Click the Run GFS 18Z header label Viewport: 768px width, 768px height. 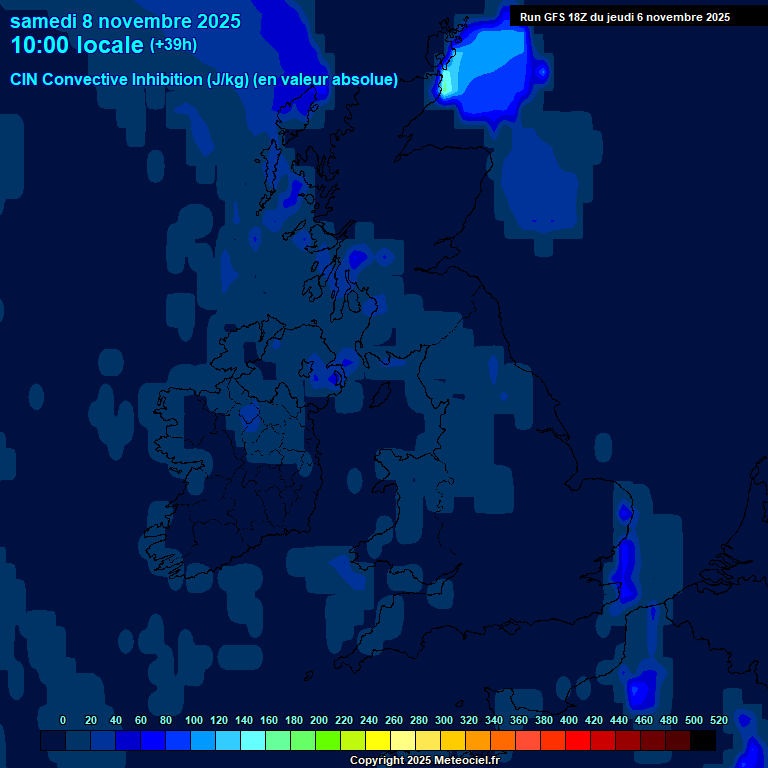[x=624, y=17]
